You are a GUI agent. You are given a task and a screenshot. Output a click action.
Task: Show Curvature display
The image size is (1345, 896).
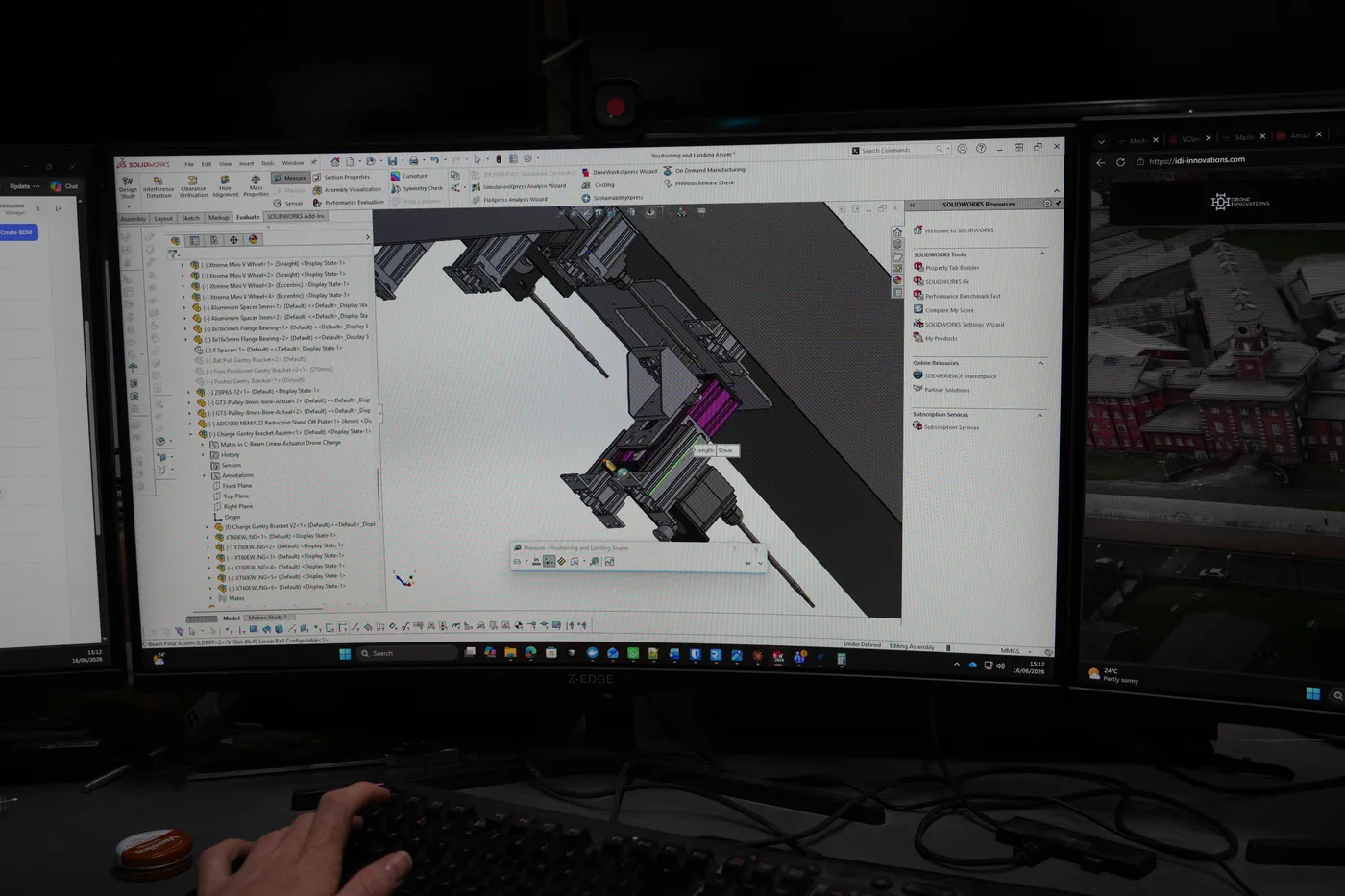[409, 176]
